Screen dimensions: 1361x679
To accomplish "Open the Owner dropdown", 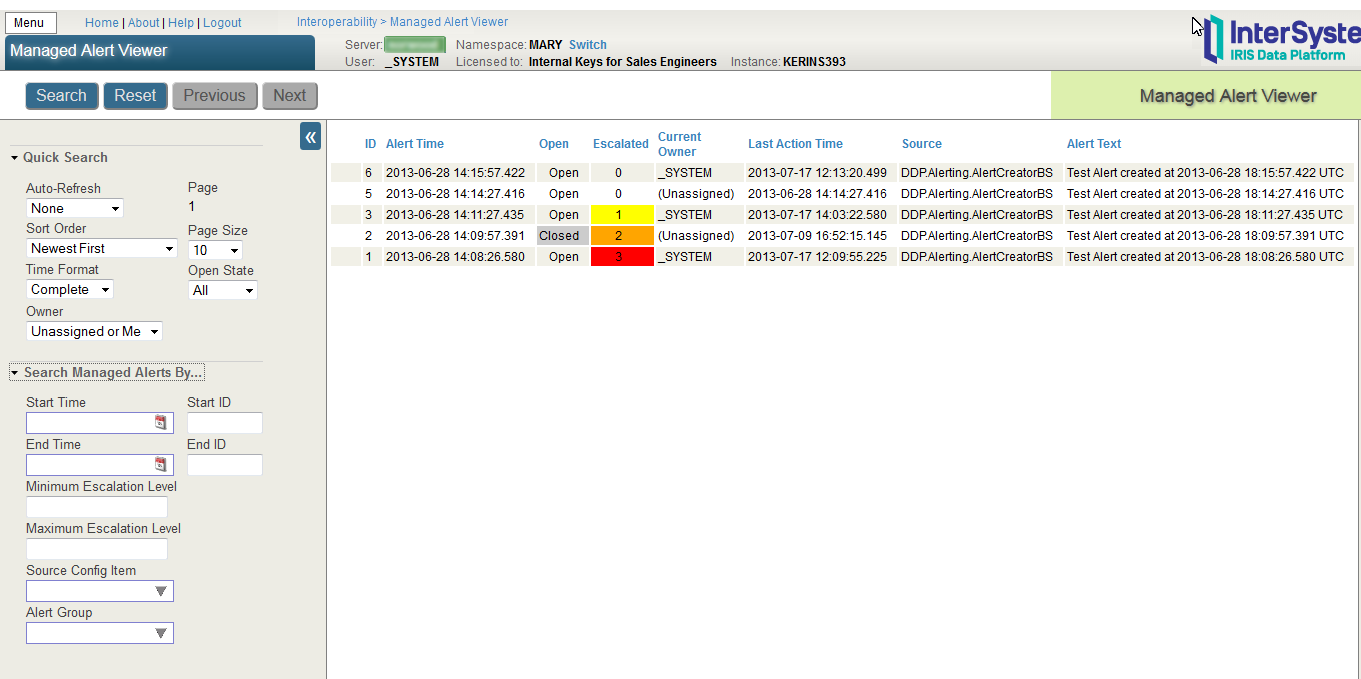I will pyautogui.click(x=94, y=331).
